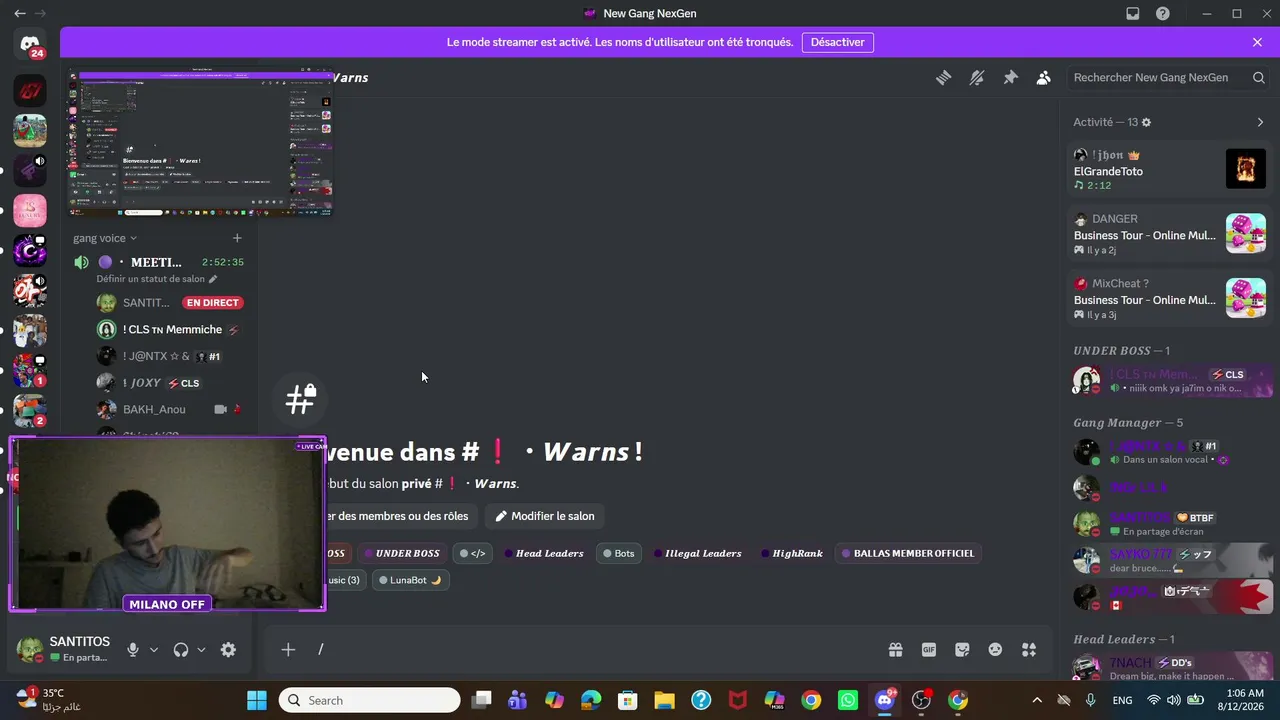Open WhatsApp from taskbar

pos(848,700)
